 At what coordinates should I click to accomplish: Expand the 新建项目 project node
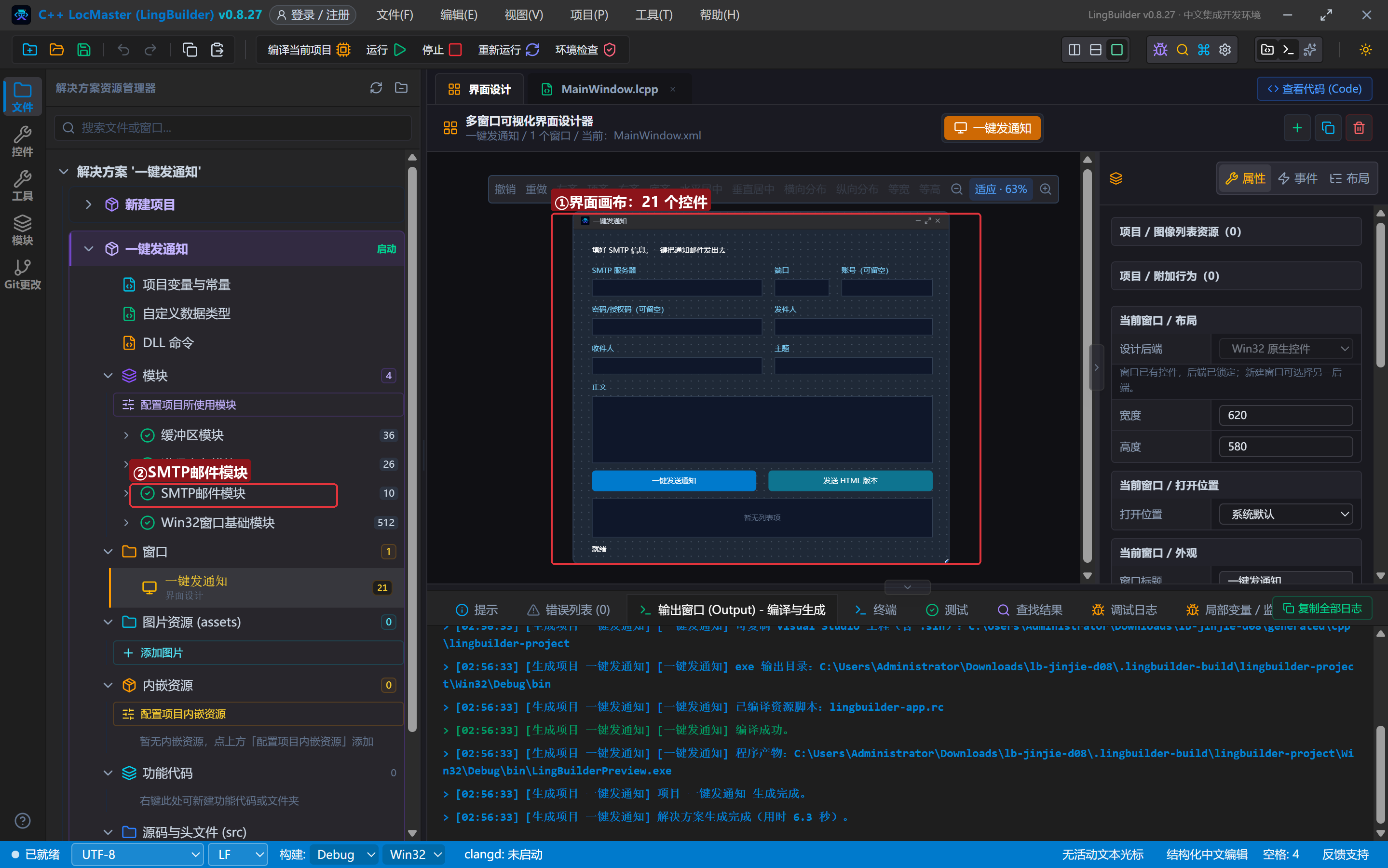click(x=88, y=204)
